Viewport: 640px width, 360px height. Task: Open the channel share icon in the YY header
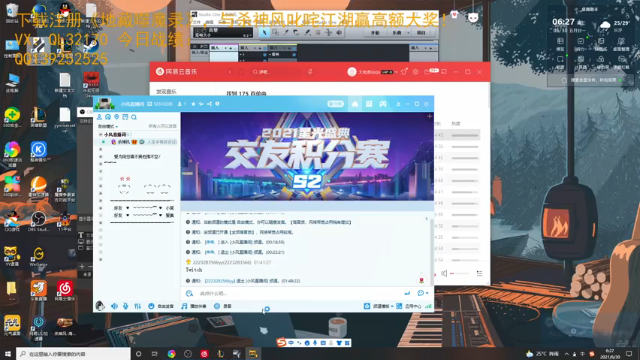[x=209, y=104]
